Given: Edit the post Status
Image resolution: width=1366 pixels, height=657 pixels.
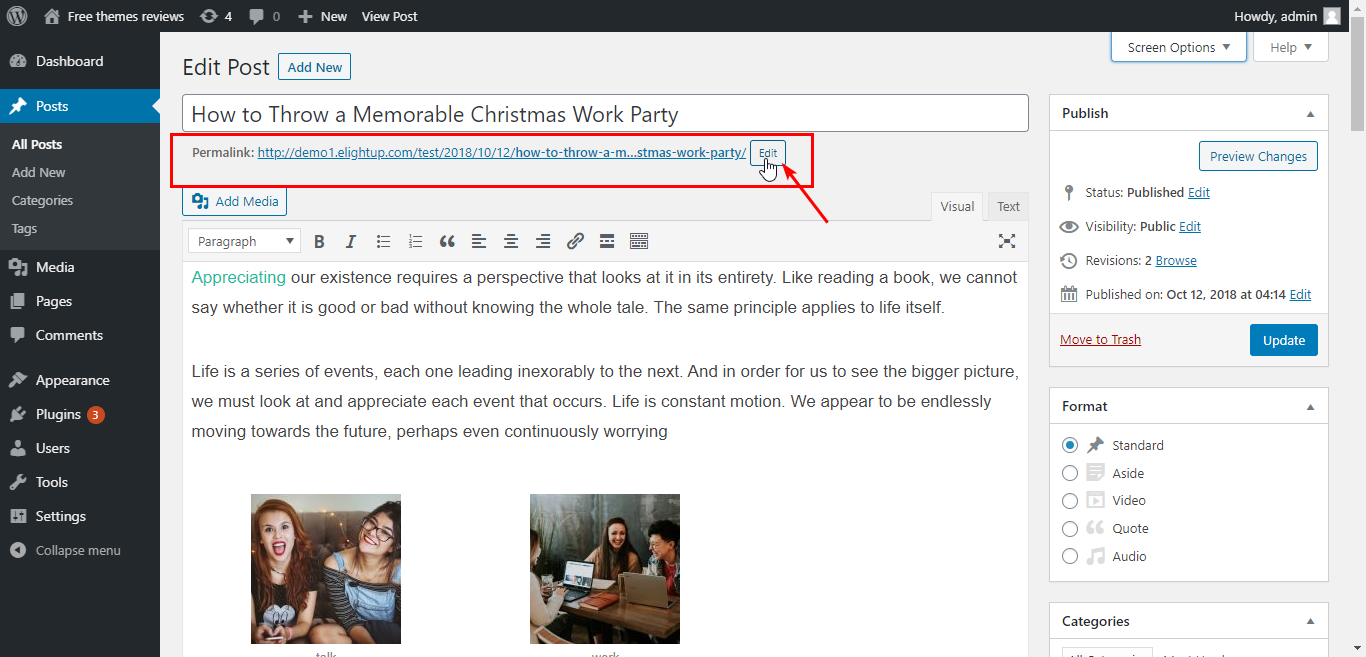Looking at the screenshot, I should coord(1198,192).
